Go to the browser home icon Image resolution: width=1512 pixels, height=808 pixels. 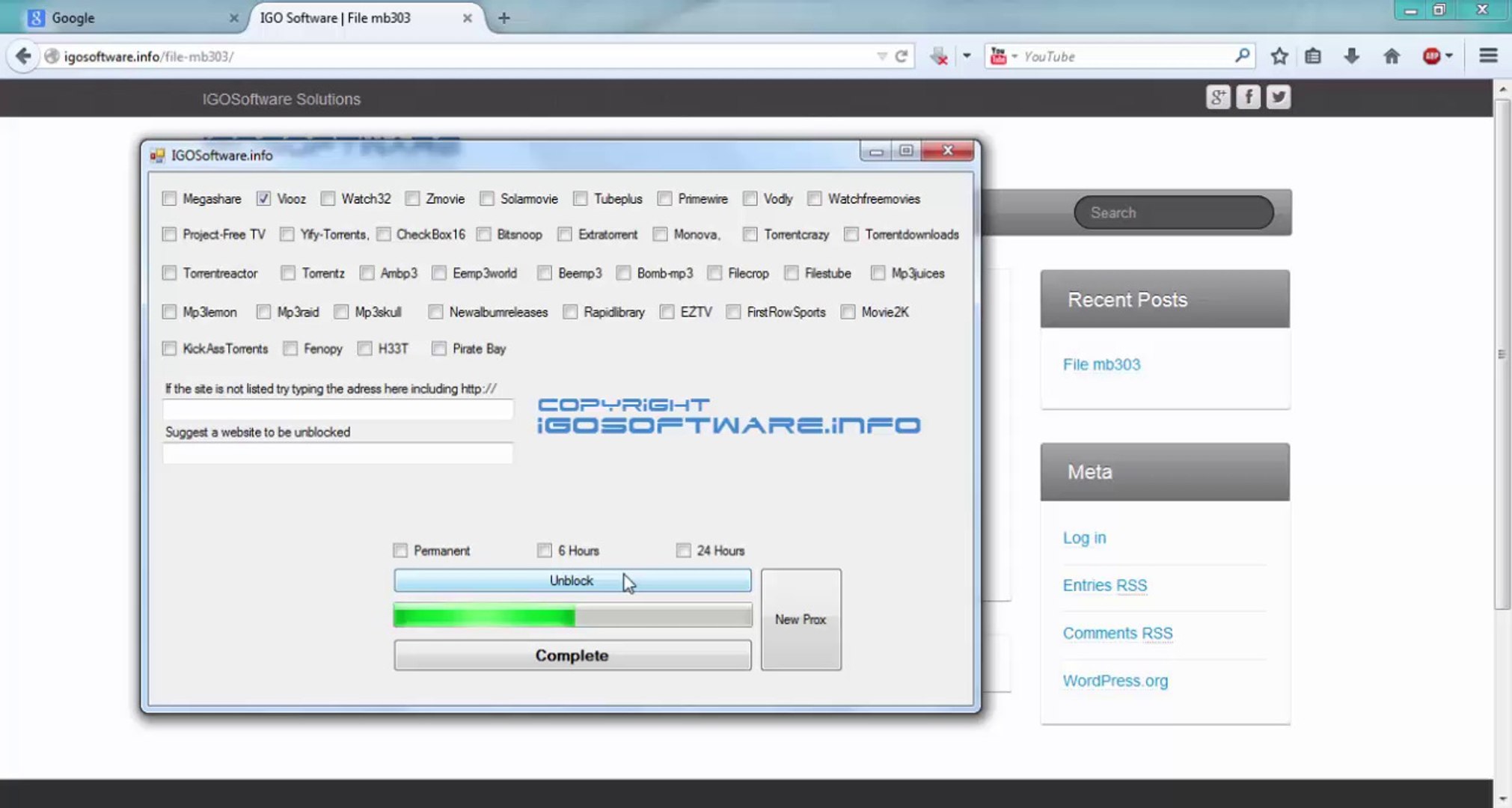1391,56
